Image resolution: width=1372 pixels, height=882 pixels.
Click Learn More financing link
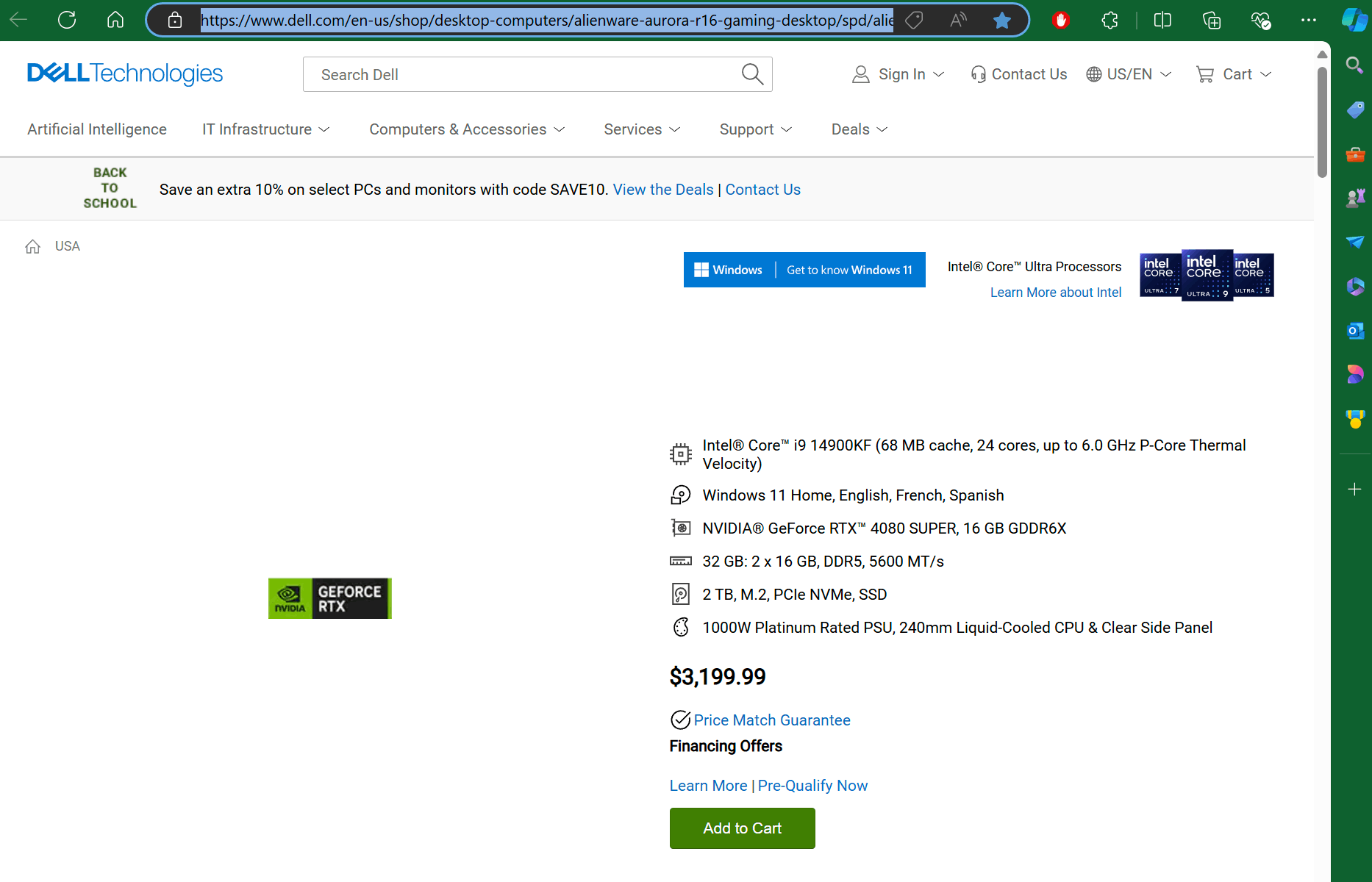[708, 786]
